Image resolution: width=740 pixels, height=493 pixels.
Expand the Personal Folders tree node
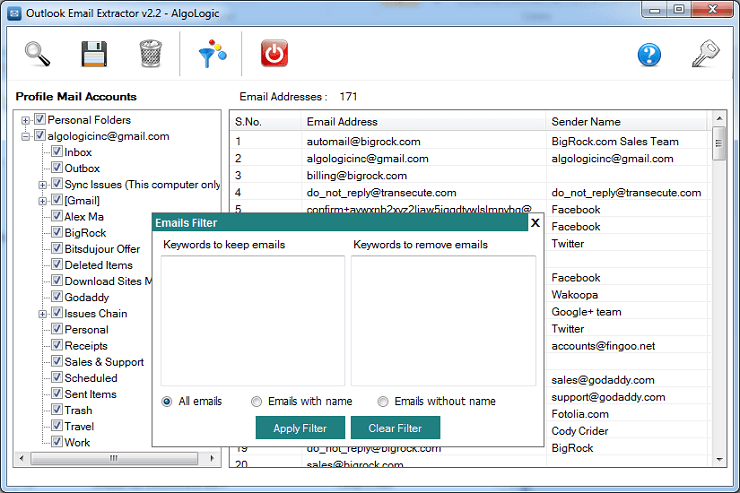point(25,120)
